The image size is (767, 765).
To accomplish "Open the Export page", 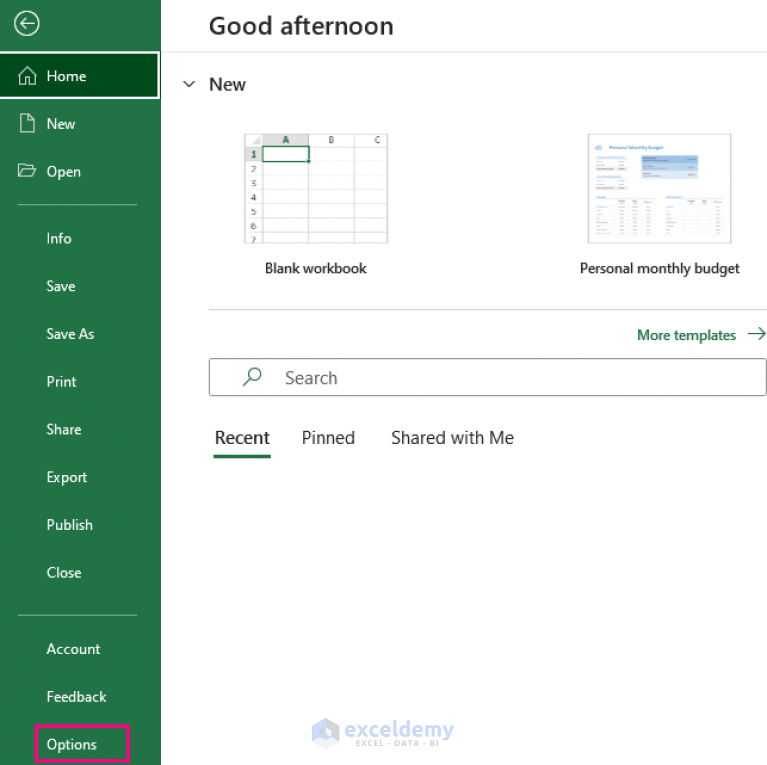I will click(x=67, y=477).
